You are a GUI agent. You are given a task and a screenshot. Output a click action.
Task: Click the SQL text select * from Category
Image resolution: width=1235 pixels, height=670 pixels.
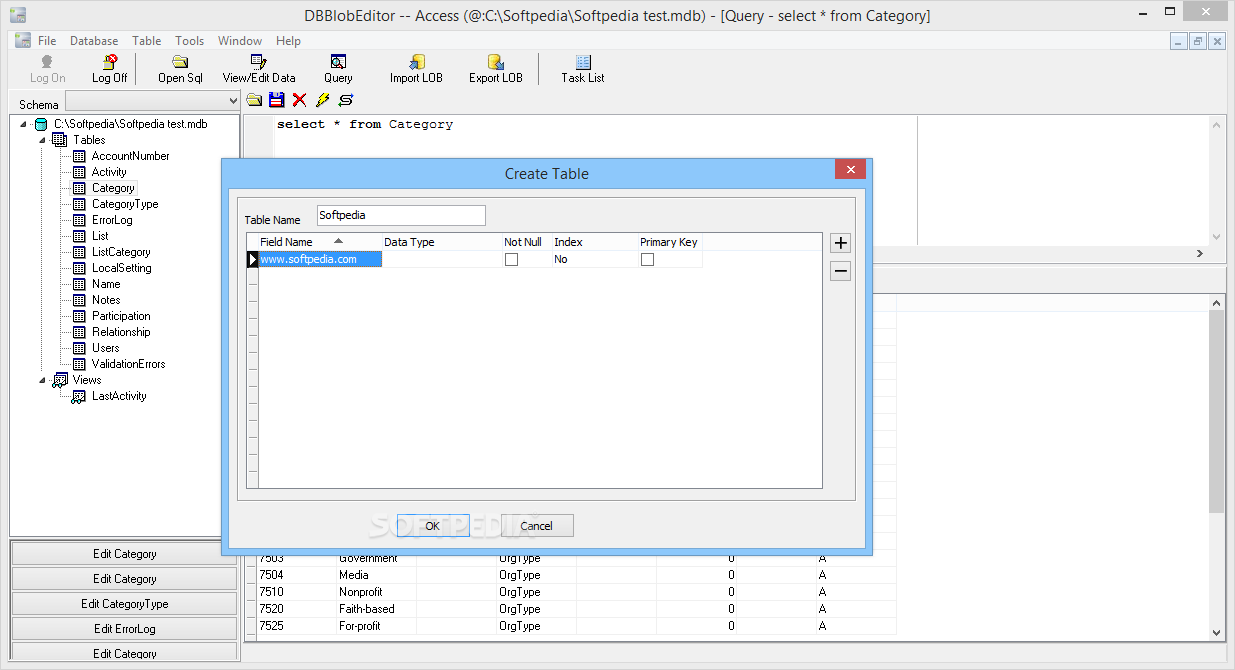click(365, 125)
